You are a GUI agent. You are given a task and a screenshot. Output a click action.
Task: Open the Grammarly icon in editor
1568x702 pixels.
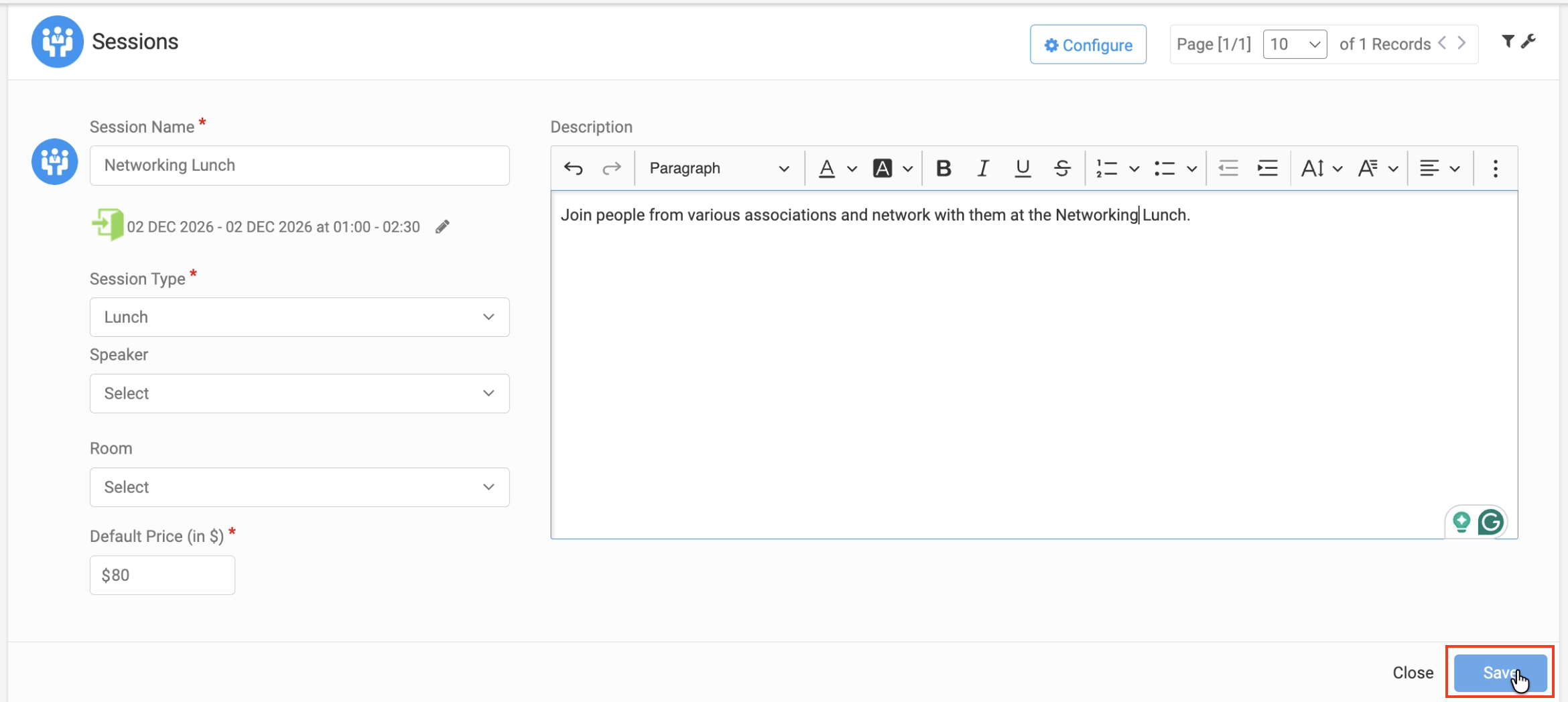[1490, 522]
